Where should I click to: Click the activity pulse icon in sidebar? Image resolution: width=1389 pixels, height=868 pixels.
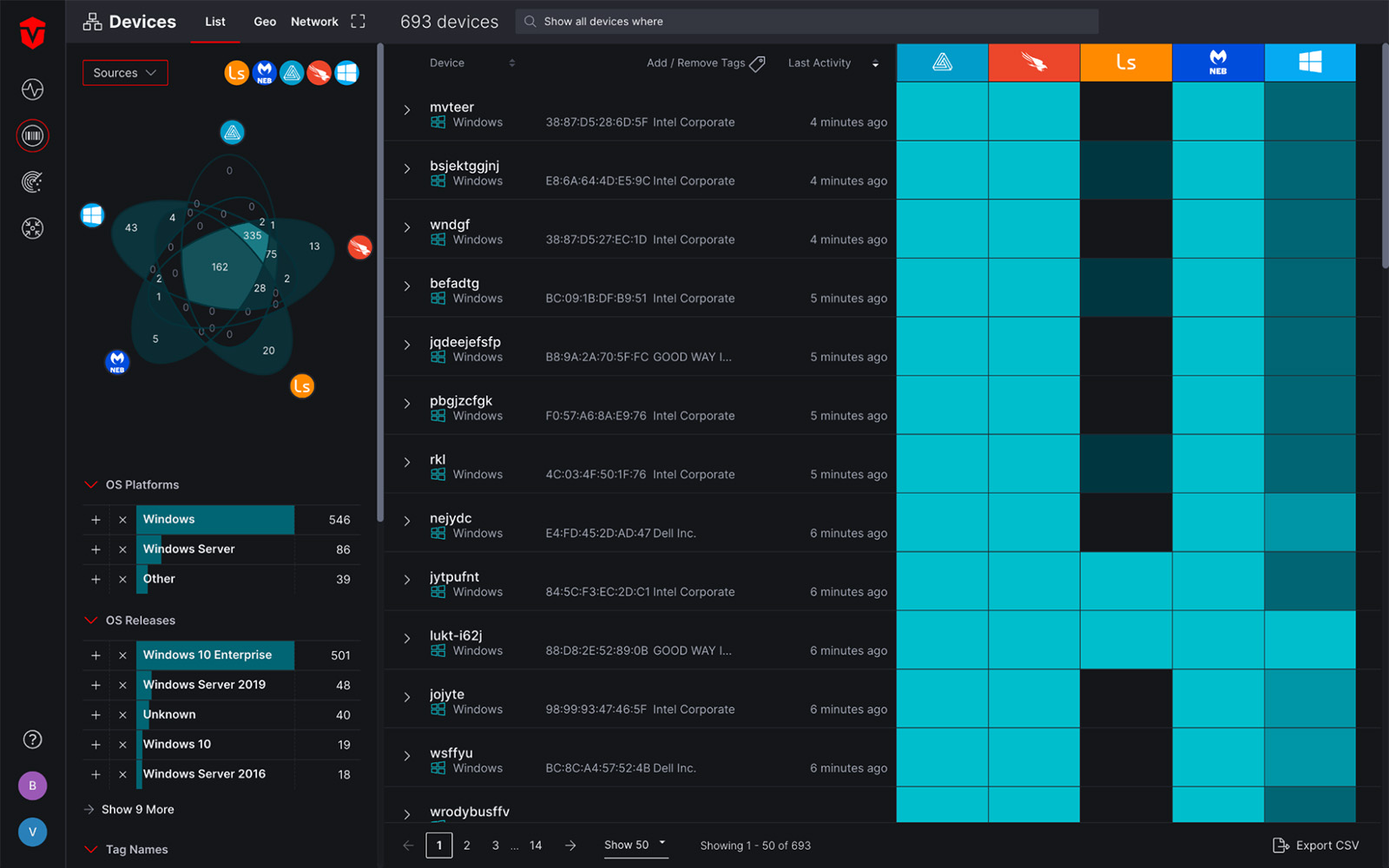point(32,89)
